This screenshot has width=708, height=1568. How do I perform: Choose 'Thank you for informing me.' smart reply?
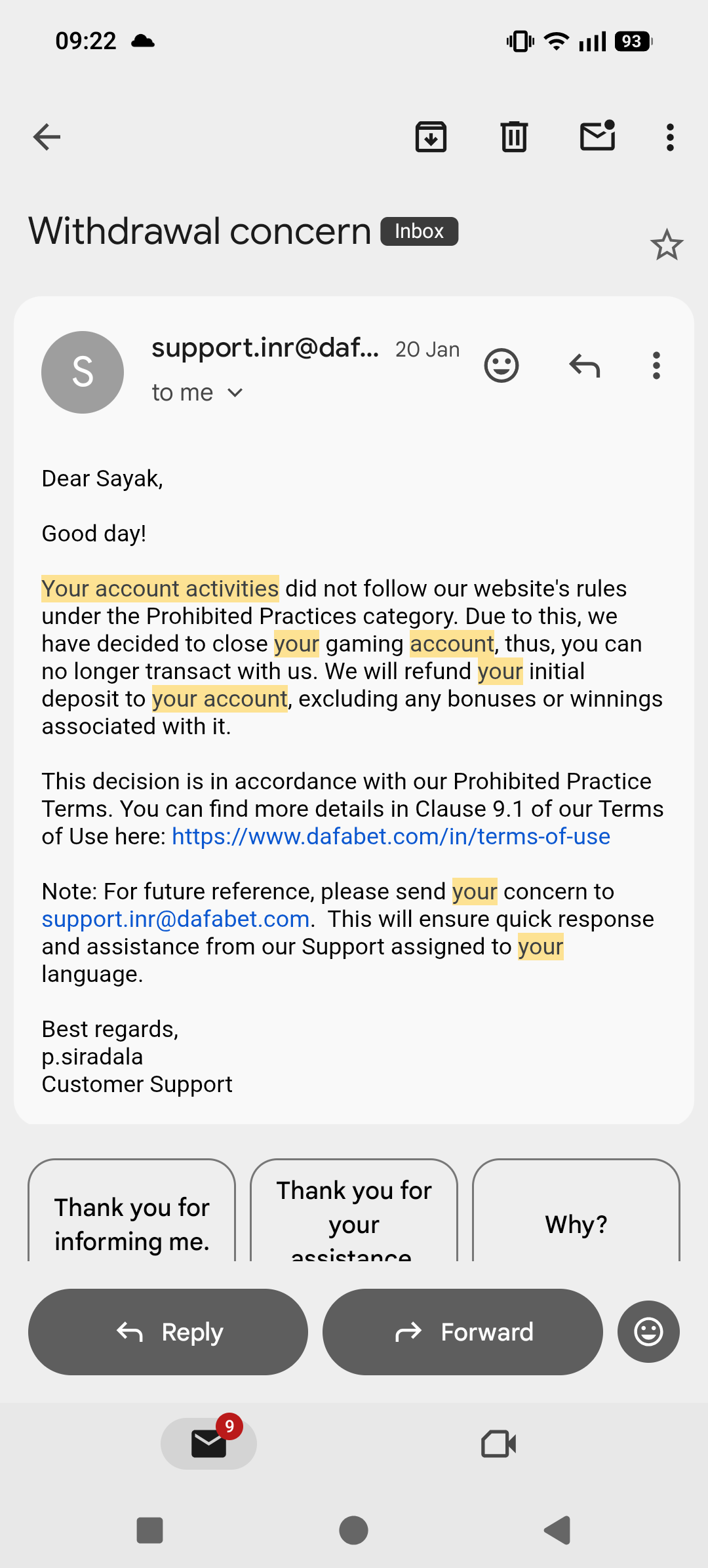[132, 1210]
